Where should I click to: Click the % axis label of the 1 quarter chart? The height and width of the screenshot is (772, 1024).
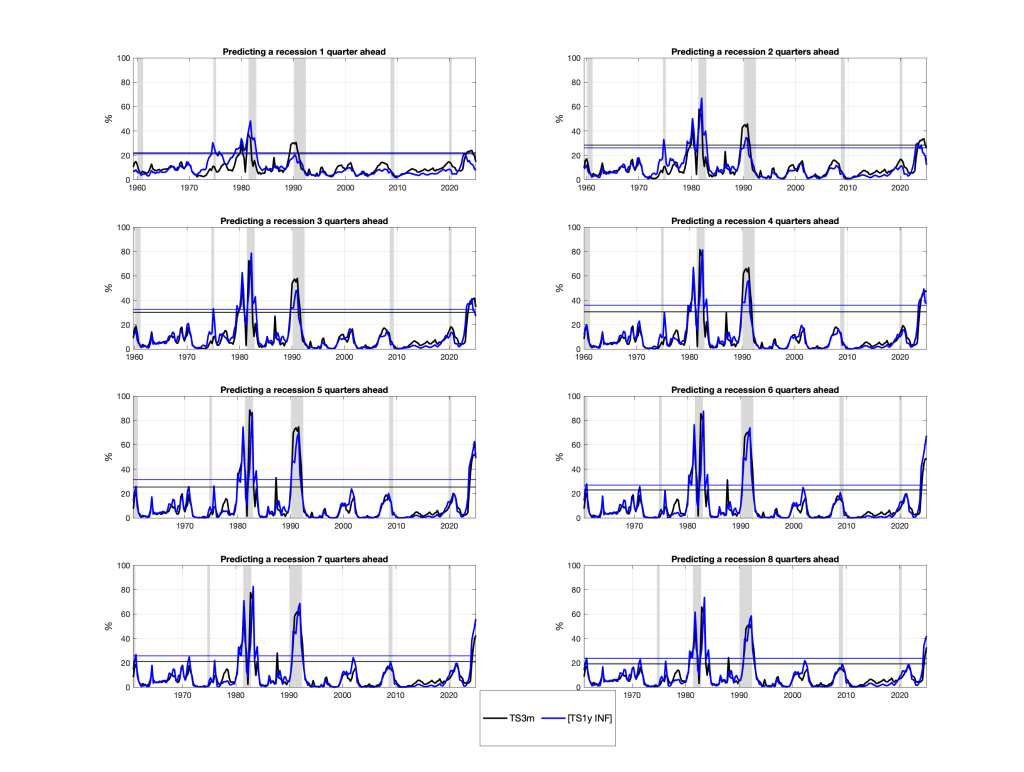[108, 119]
